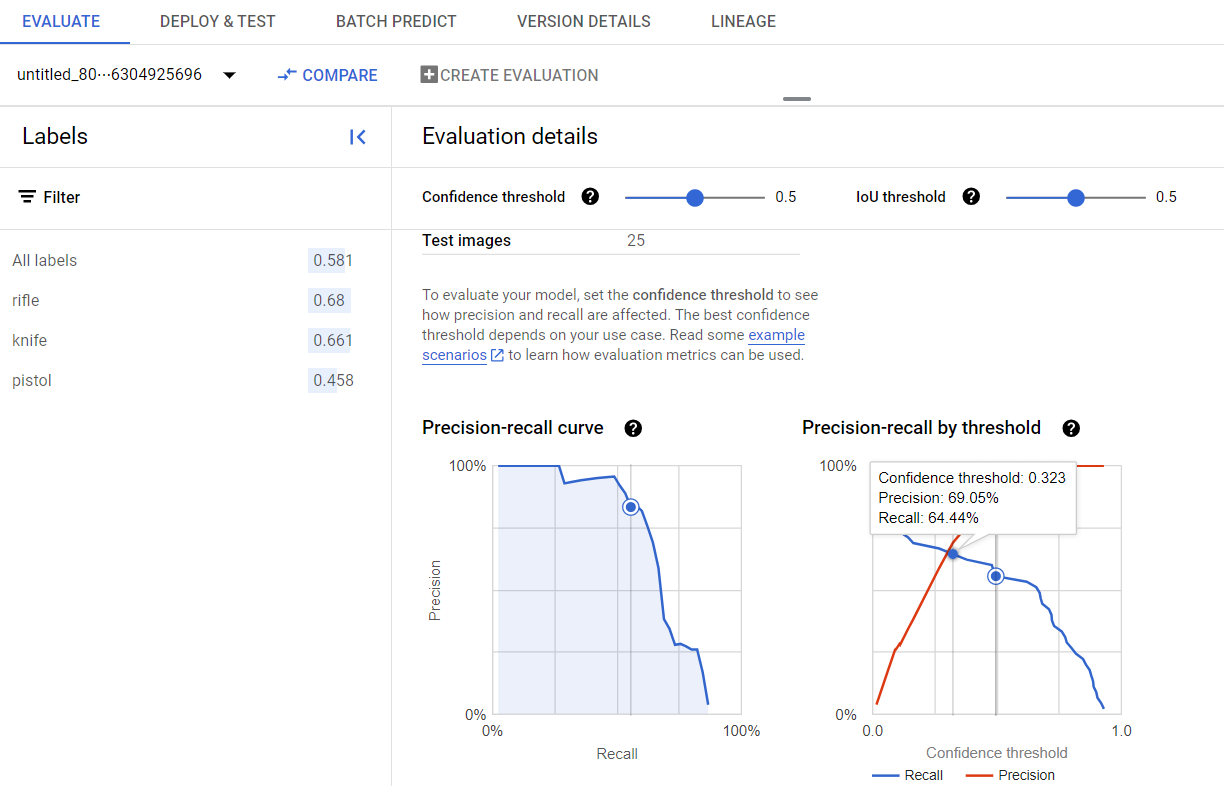The height and width of the screenshot is (786, 1224).
Task: Click the Confidence threshold slider handle
Action: (x=695, y=198)
